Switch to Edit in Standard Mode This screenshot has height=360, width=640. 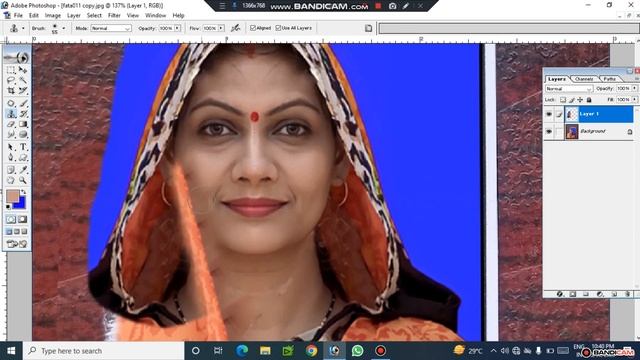coord(11,220)
